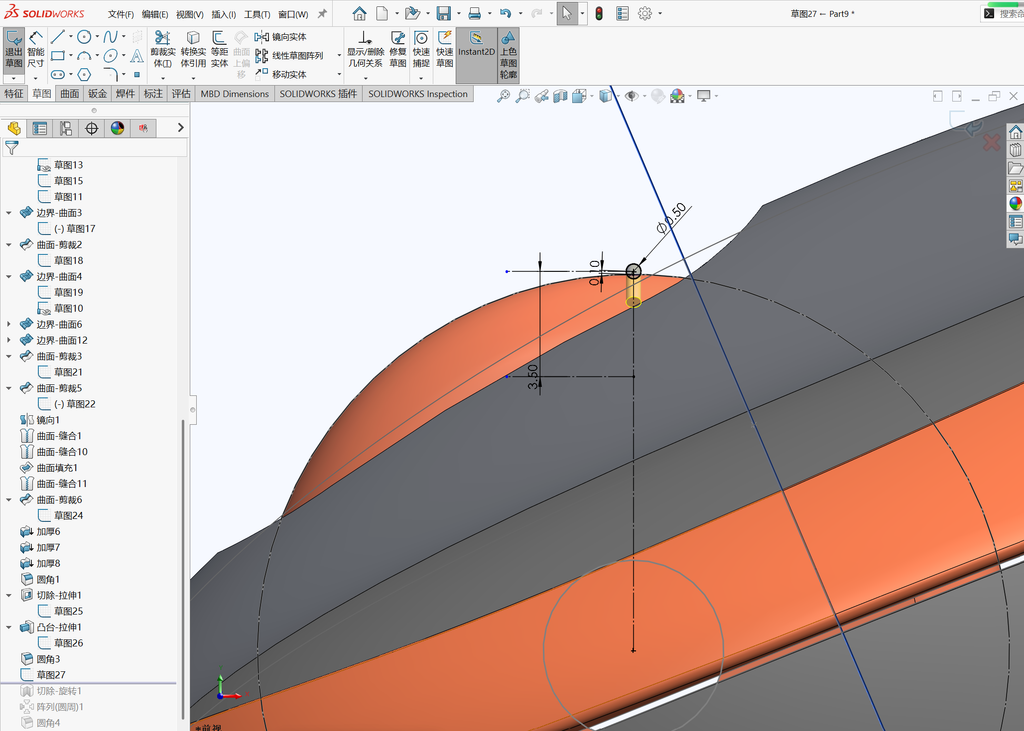Click the 退出草图 (Exit Sketch) icon
This screenshot has width=1024, height=731.
(14, 50)
